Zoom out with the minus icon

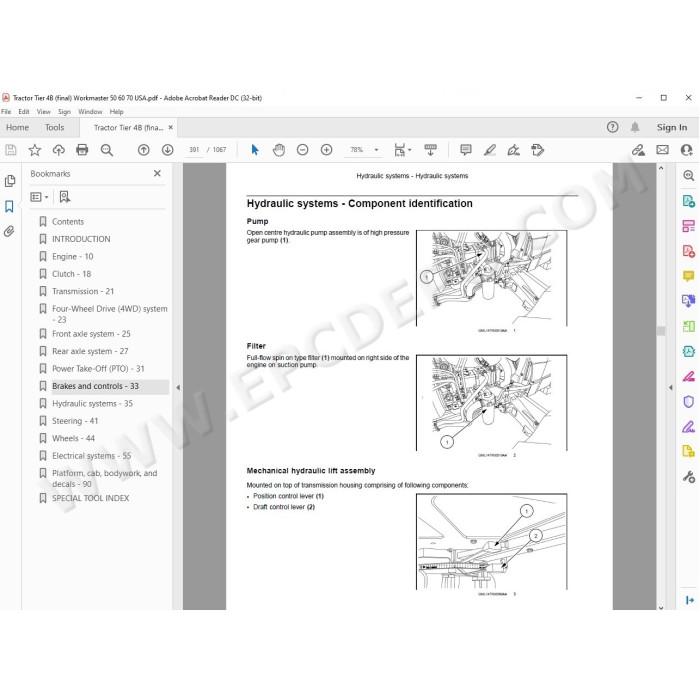point(303,150)
